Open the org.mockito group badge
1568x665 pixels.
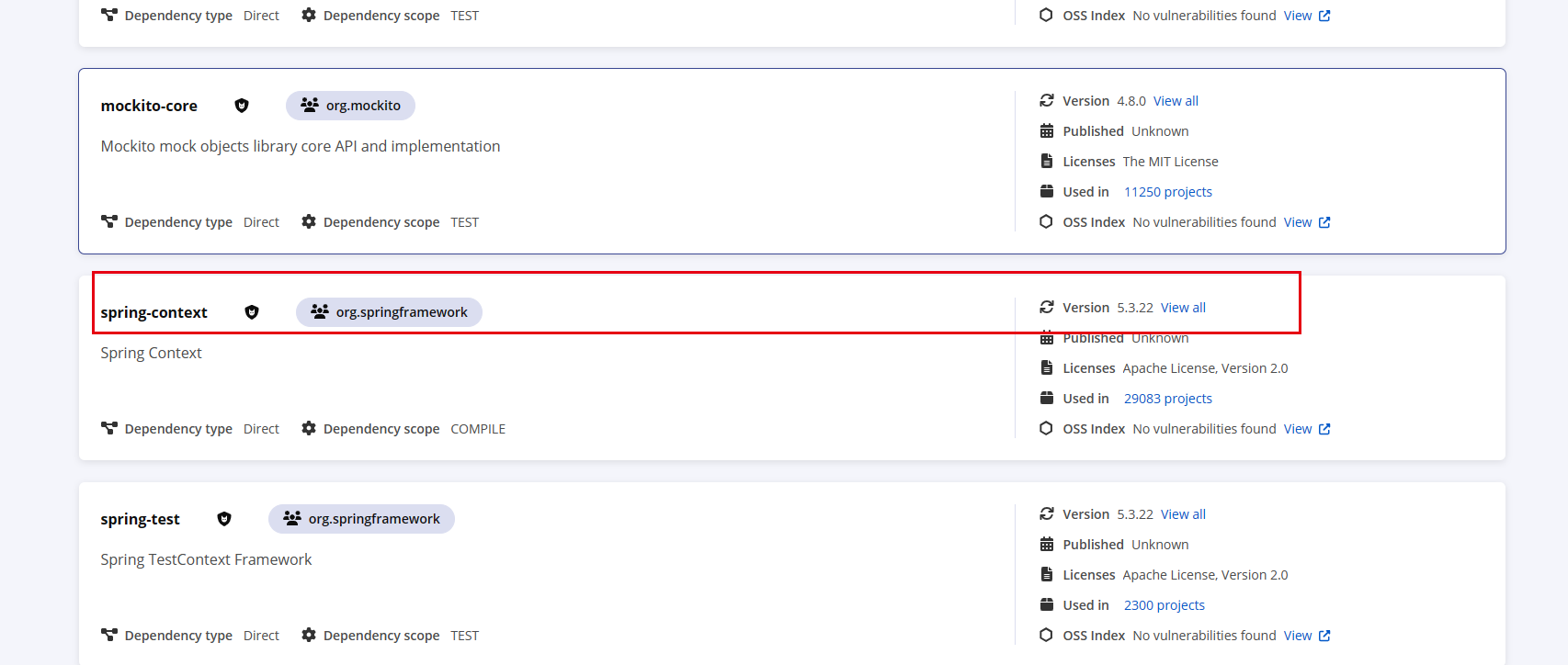click(x=350, y=106)
